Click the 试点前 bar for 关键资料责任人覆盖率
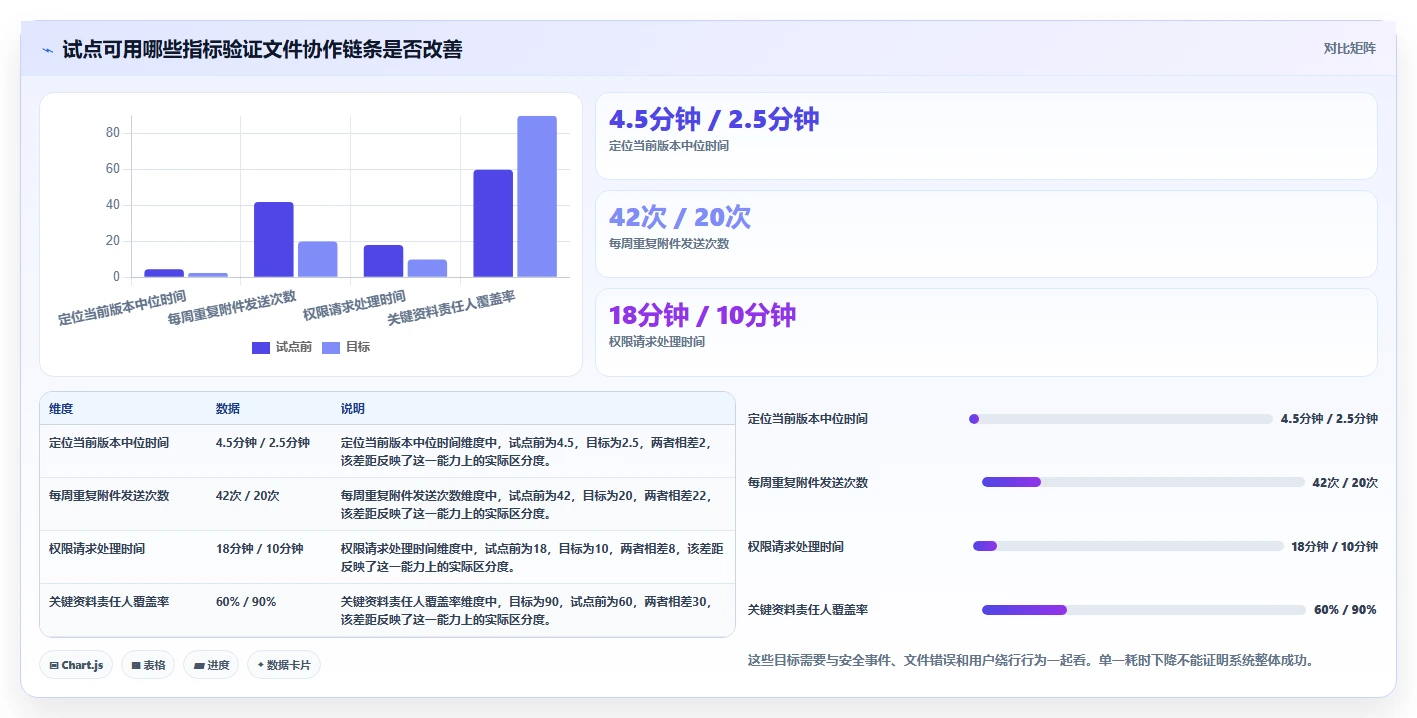 (x=493, y=223)
